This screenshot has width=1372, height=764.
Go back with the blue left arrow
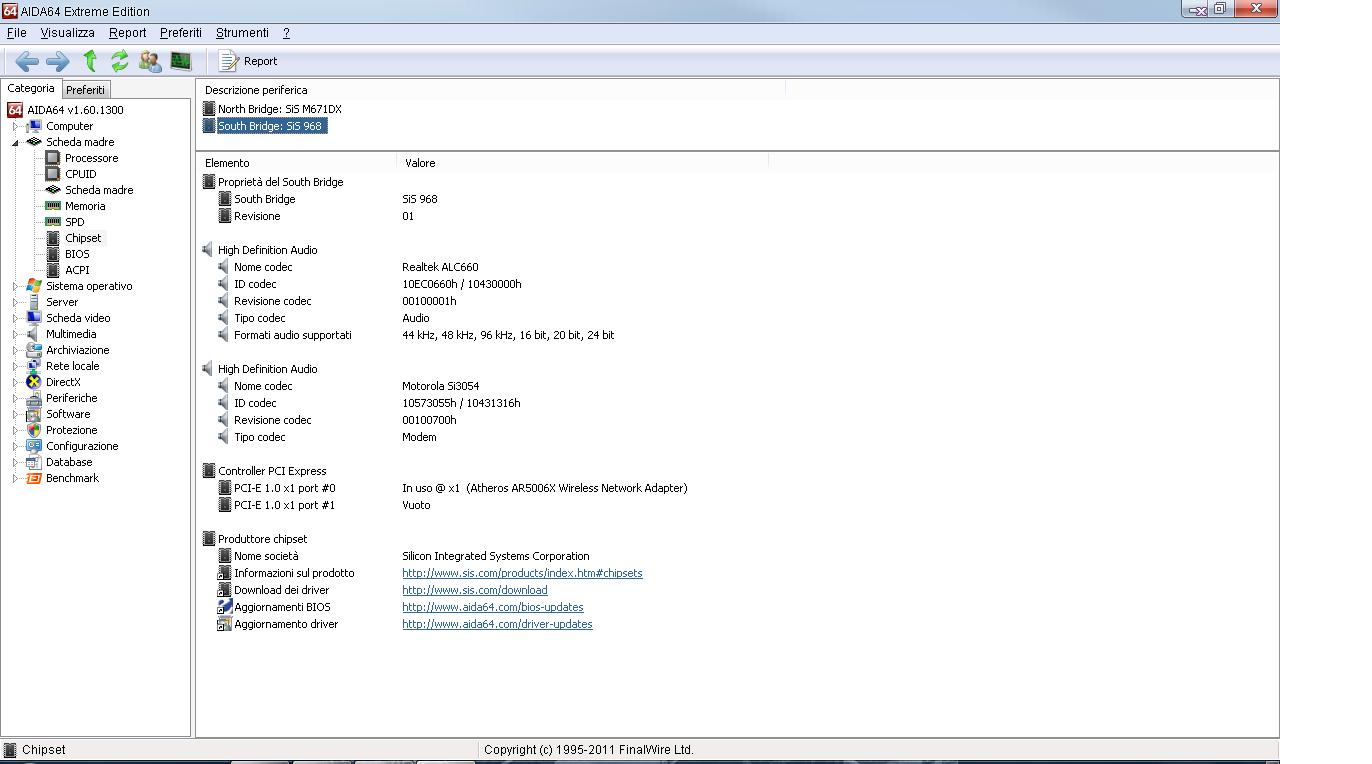(27, 61)
